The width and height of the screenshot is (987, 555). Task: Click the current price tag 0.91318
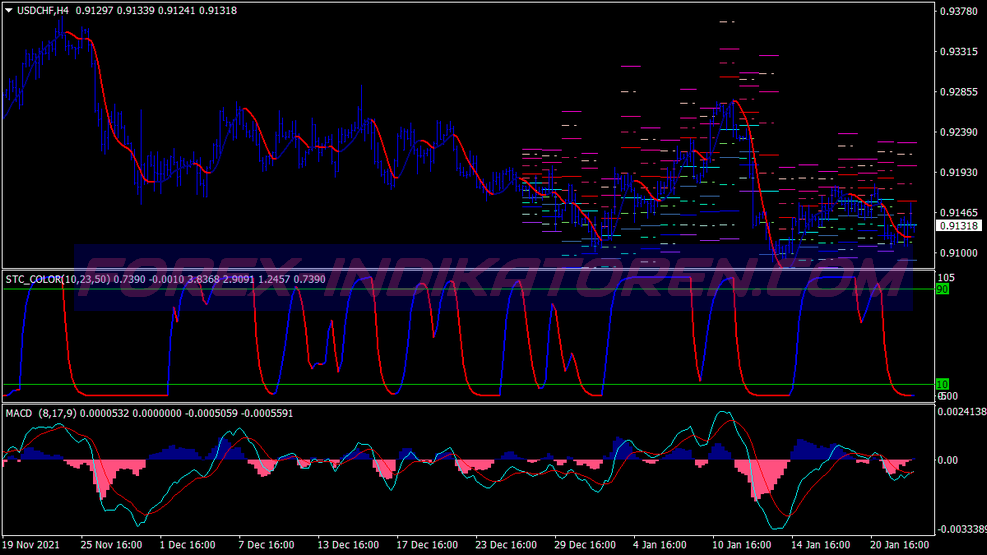pyautogui.click(x=957, y=226)
